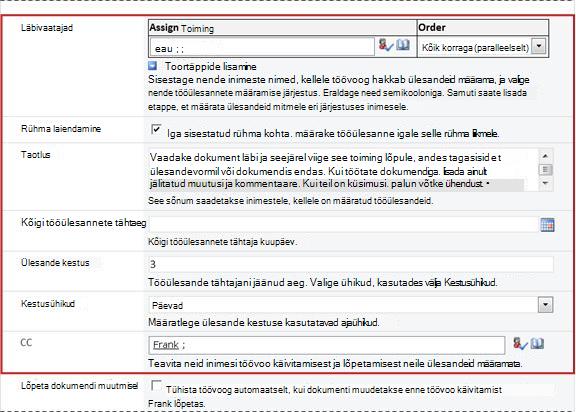Viewport: 576px width, 412px height.
Task: Open address book beside Läbivaatajad field
Action: pyautogui.click(x=403, y=45)
